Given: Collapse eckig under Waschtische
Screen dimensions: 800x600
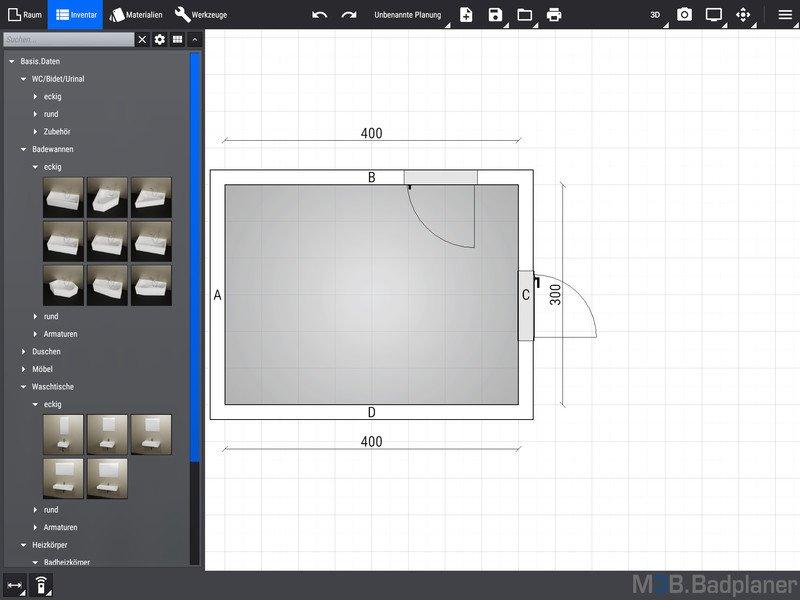Looking at the screenshot, I should pyautogui.click(x=35, y=404).
